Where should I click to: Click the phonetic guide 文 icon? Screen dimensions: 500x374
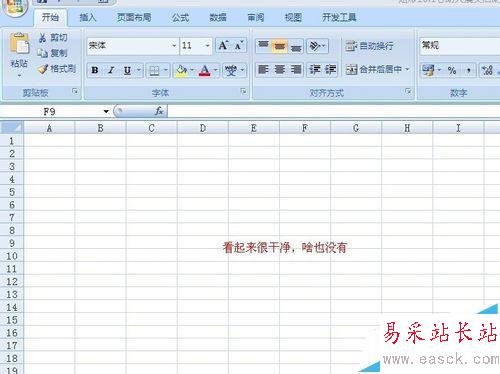(x=231, y=71)
